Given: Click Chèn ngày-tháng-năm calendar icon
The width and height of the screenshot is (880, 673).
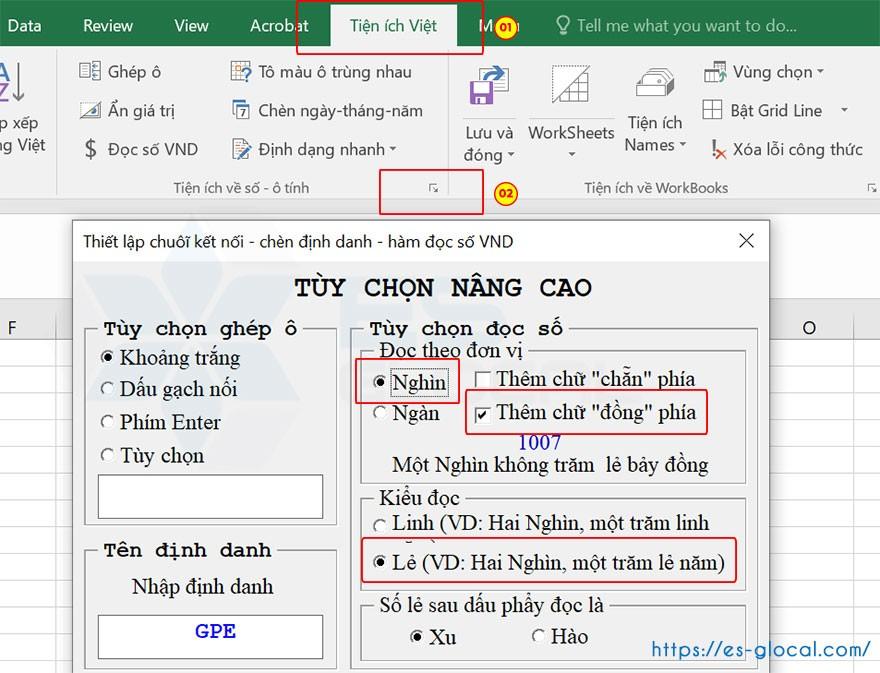Looking at the screenshot, I should [x=241, y=110].
